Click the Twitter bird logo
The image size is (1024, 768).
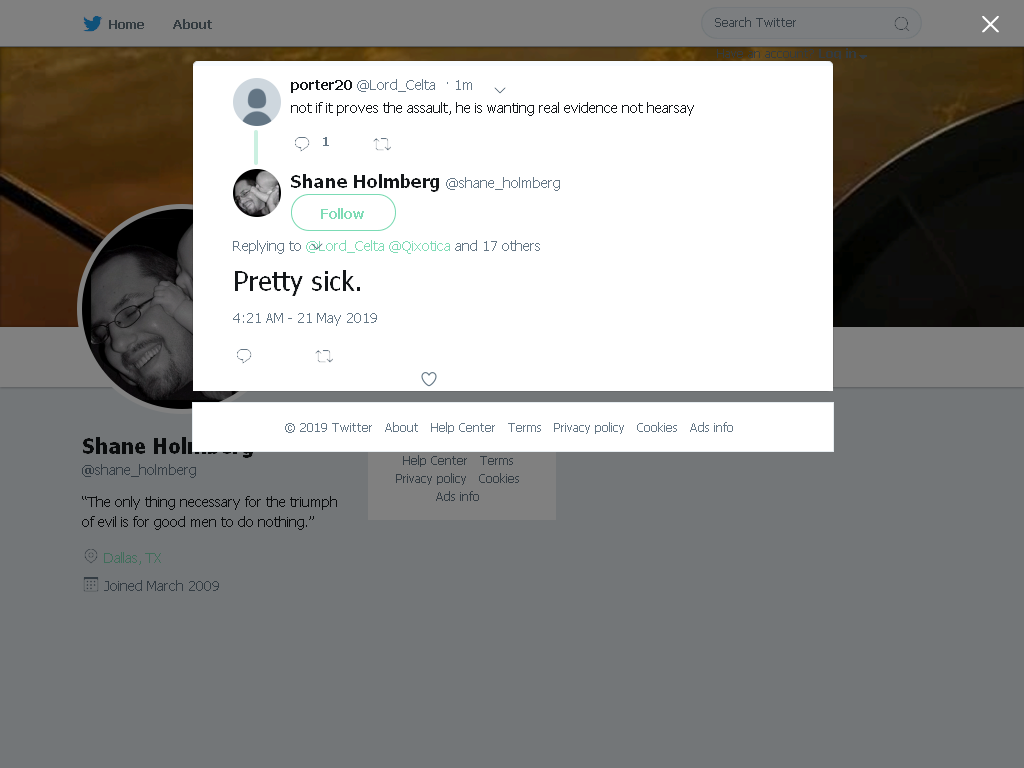click(x=92, y=24)
